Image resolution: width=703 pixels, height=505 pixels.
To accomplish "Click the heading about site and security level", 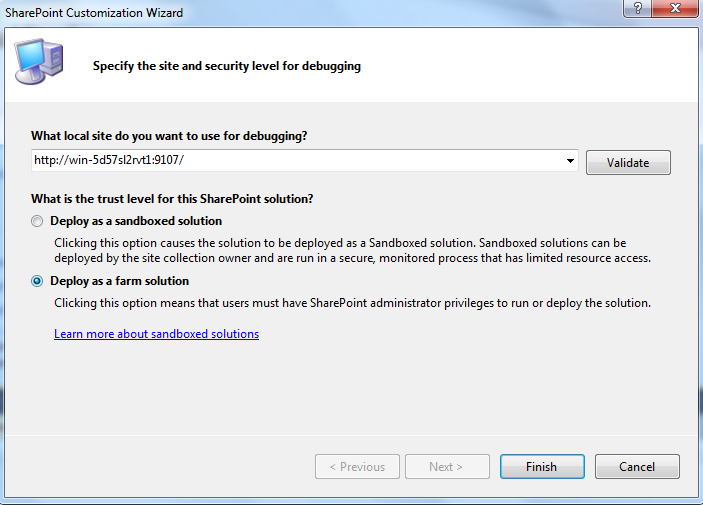I will click(227, 67).
